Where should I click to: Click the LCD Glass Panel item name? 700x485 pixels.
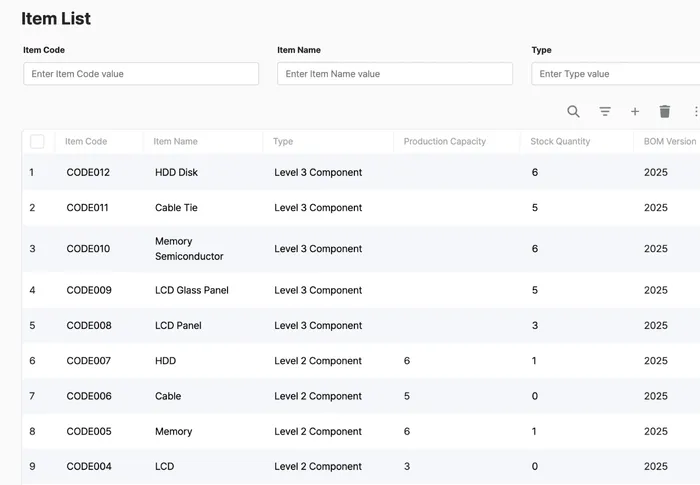tap(192, 290)
